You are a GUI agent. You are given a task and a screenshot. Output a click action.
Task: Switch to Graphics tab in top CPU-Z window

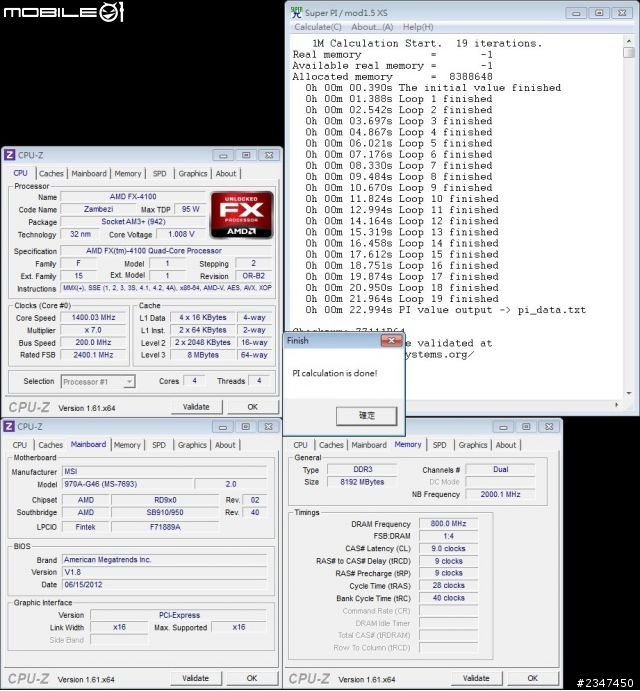click(x=193, y=173)
